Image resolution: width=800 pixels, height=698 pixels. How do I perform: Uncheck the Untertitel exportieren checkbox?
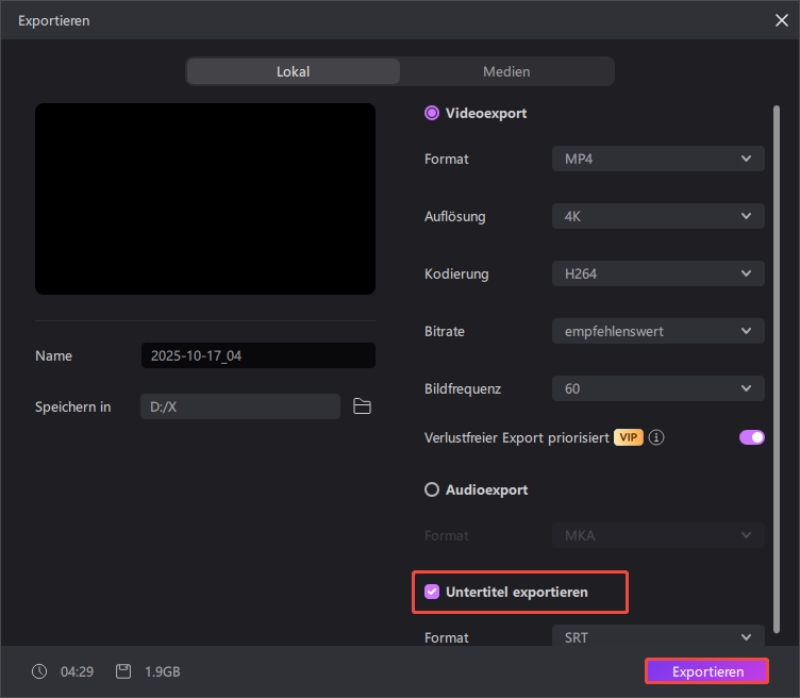[432, 592]
